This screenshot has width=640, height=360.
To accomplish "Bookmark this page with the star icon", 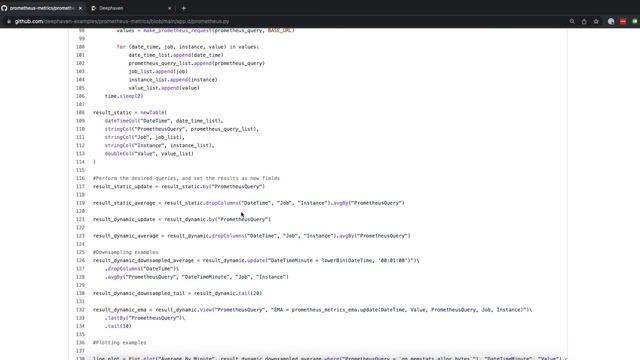I will coord(596,21).
